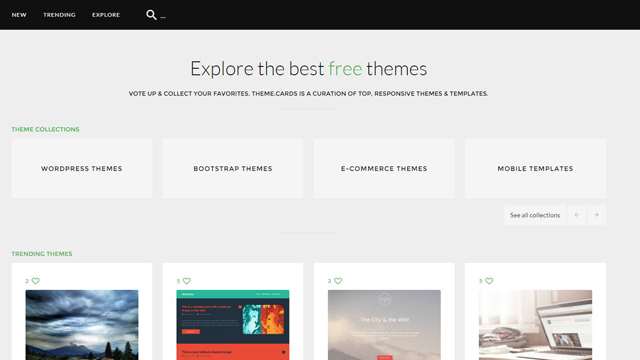Image resolution: width=640 pixels, height=360 pixels.
Task: Like the laptop desk theme heart icon
Action: pyautogui.click(x=489, y=281)
